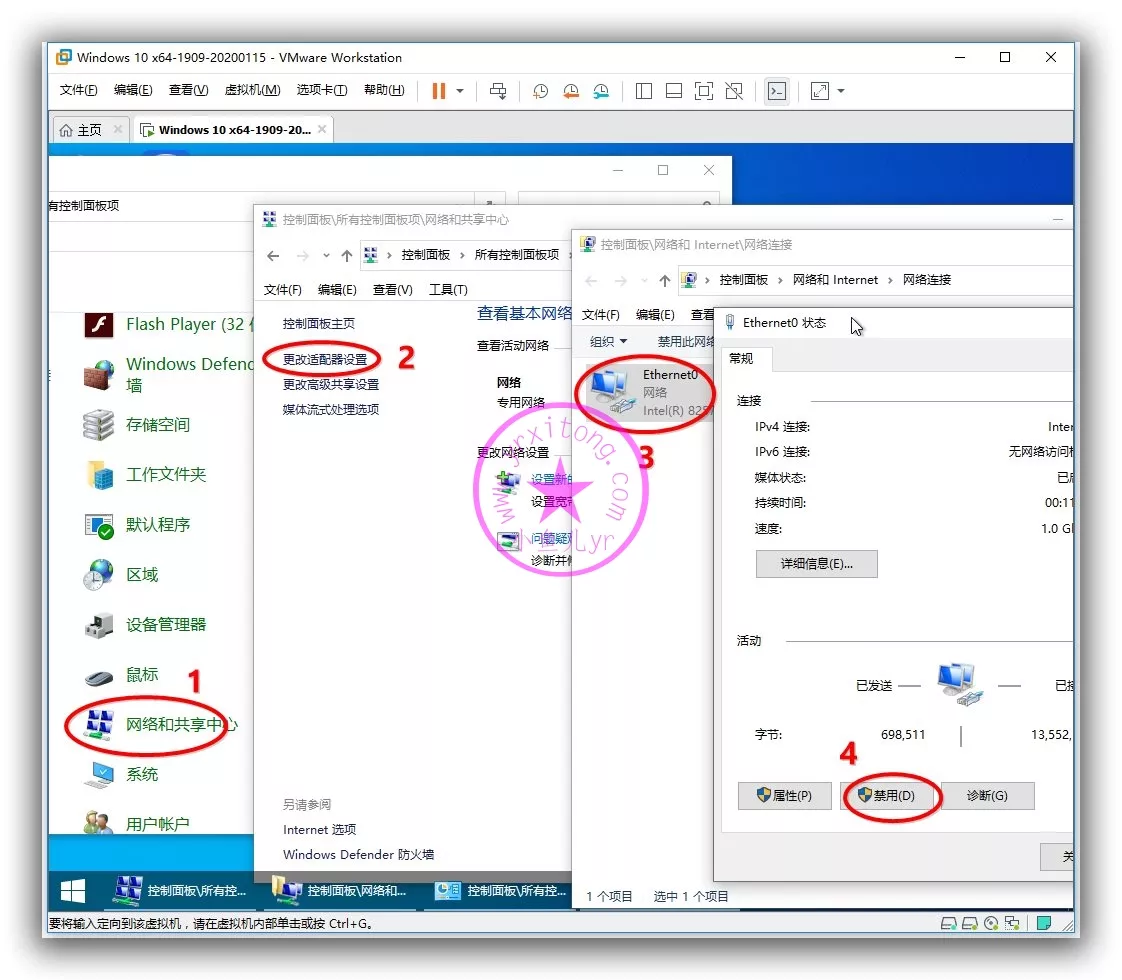Select the Ethernet0 network adapter icon
The image size is (1122, 980).
[x=612, y=391]
